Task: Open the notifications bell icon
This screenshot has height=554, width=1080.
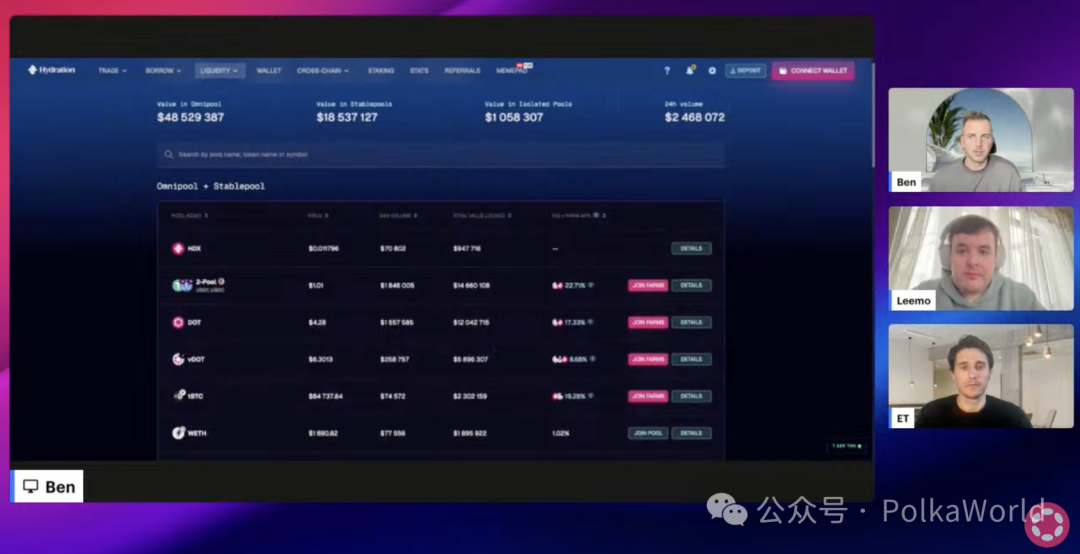Action: click(x=689, y=71)
